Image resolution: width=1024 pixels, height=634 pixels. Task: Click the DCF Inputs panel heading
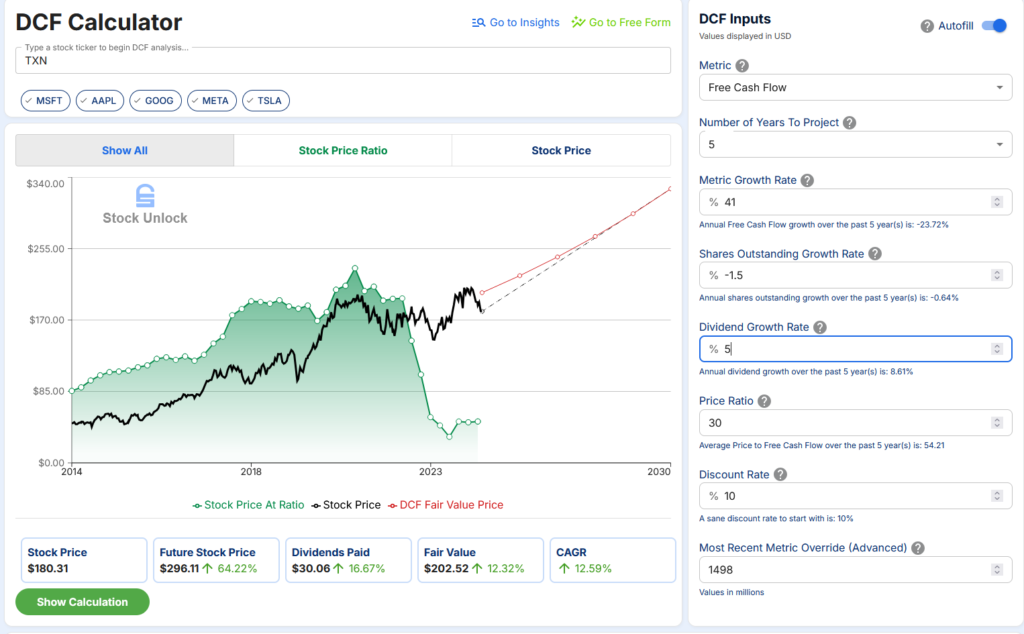click(735, 19)
